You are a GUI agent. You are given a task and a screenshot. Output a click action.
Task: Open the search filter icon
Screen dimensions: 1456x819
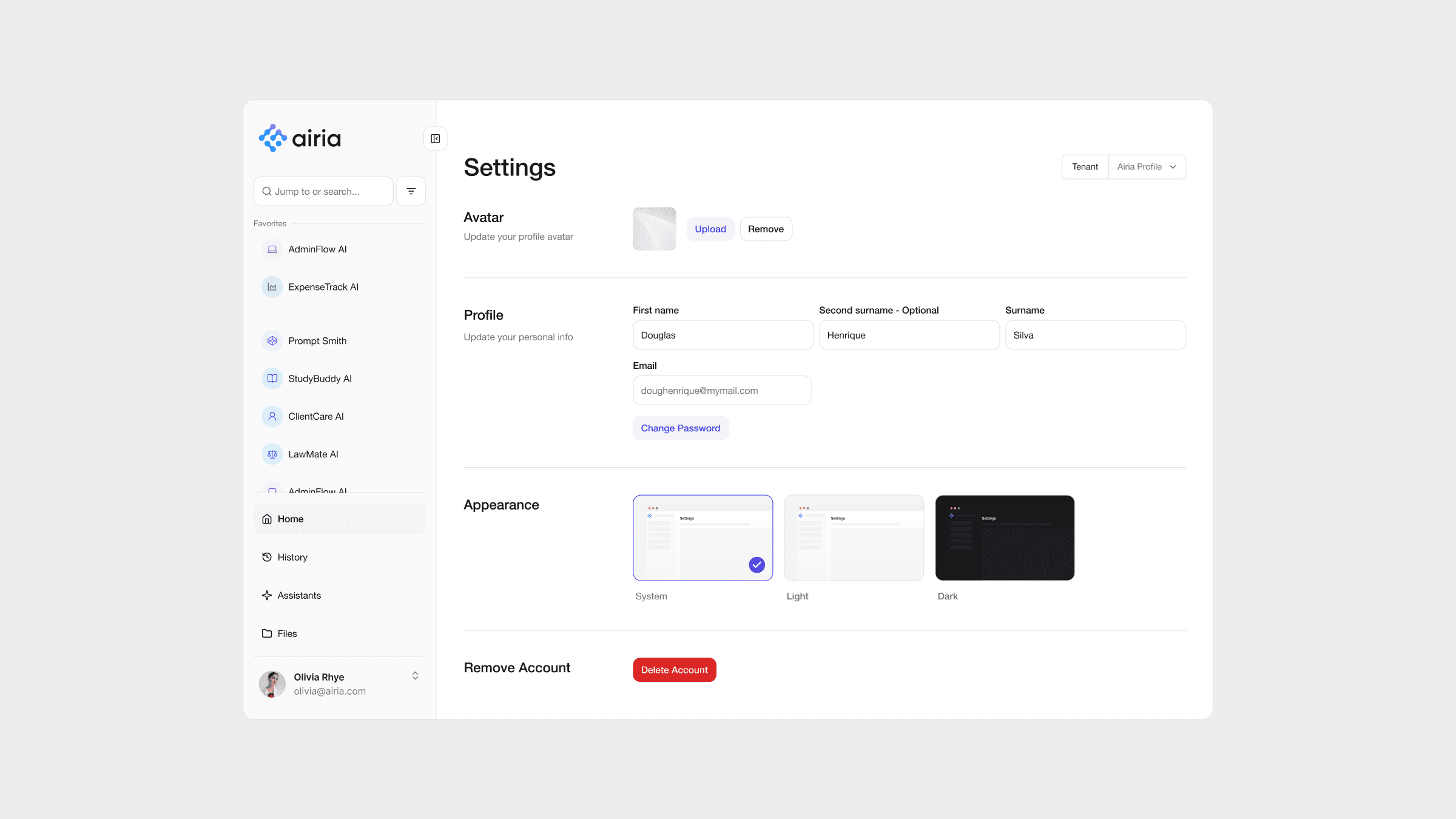coord(411,191)
